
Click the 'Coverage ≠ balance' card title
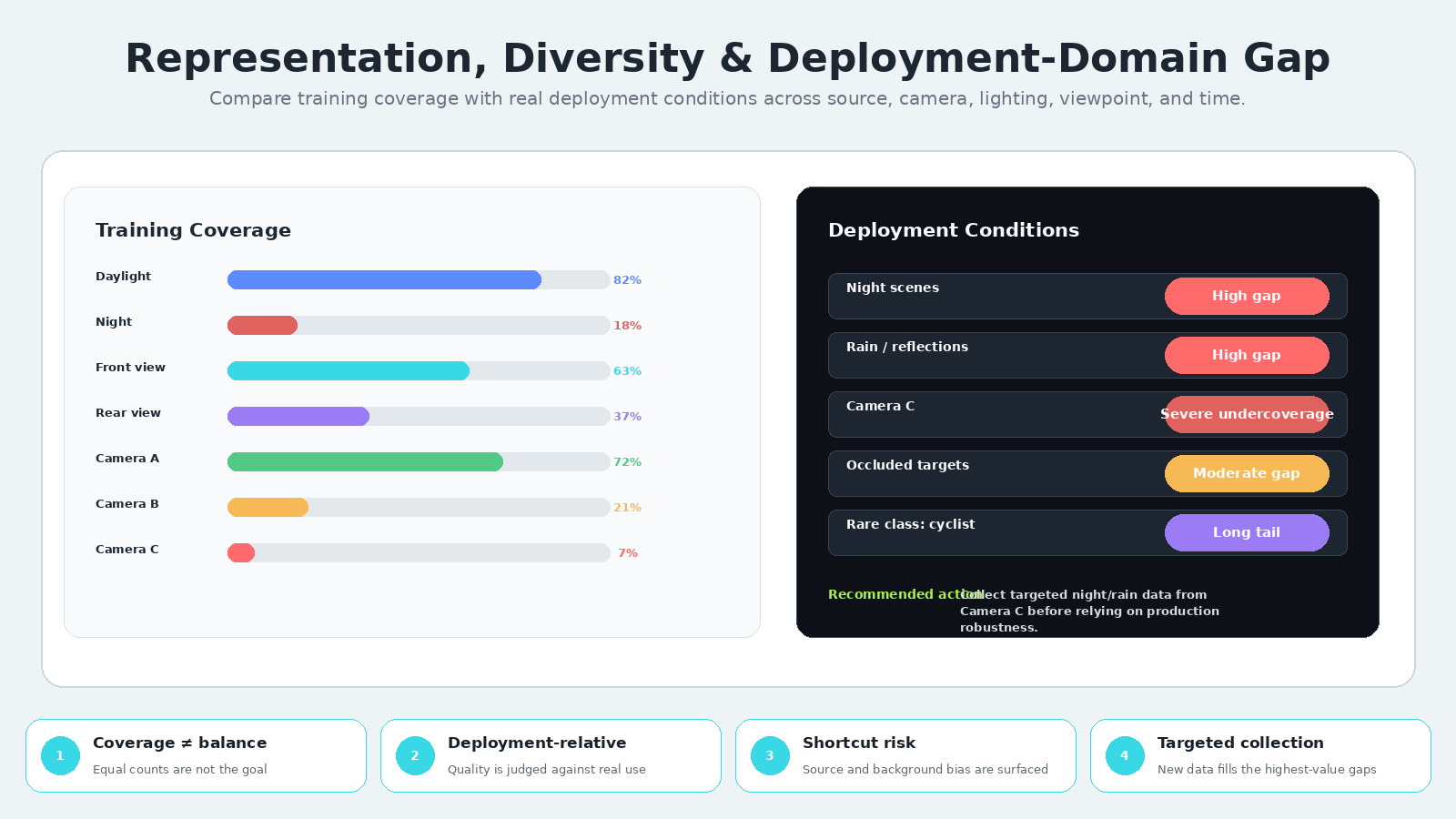pyautogui.click(x=180, y=743)
